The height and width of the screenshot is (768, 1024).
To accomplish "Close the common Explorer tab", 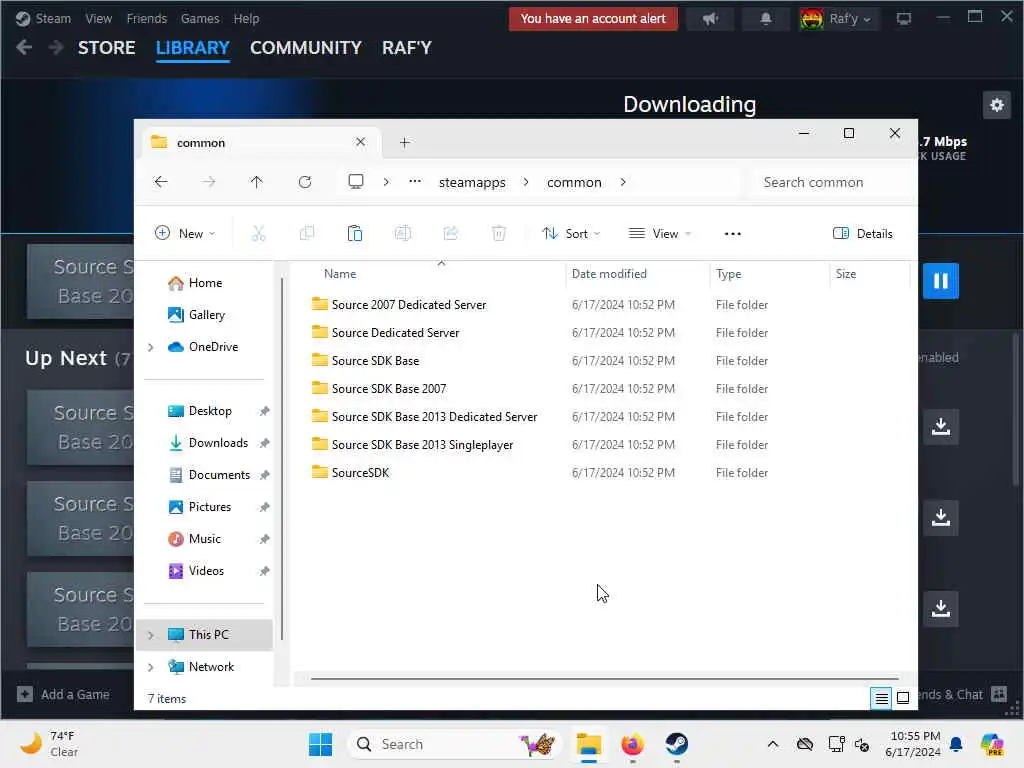I will pyautogui.click(x=360, y=142).
